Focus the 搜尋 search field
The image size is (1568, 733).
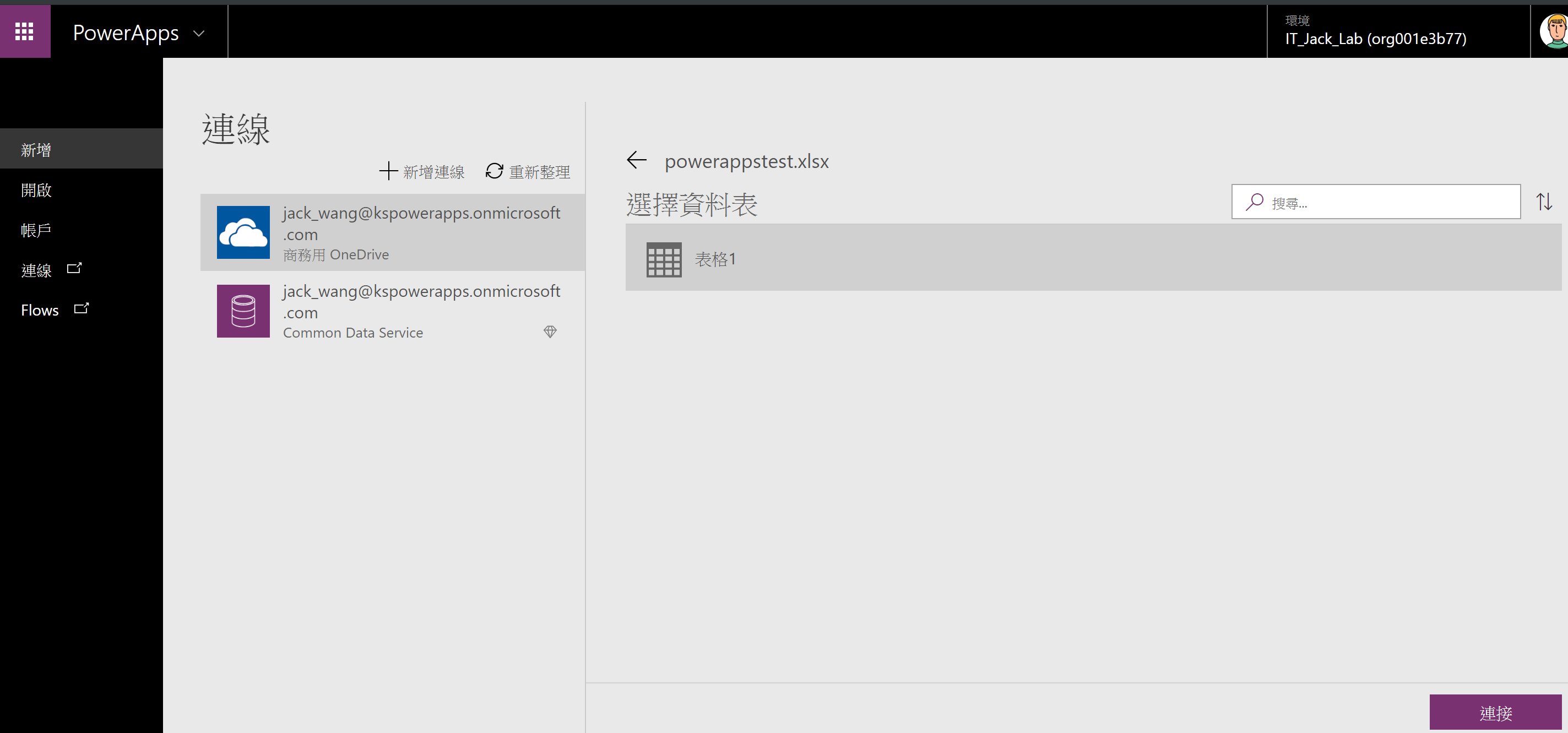pos(1376,202)
